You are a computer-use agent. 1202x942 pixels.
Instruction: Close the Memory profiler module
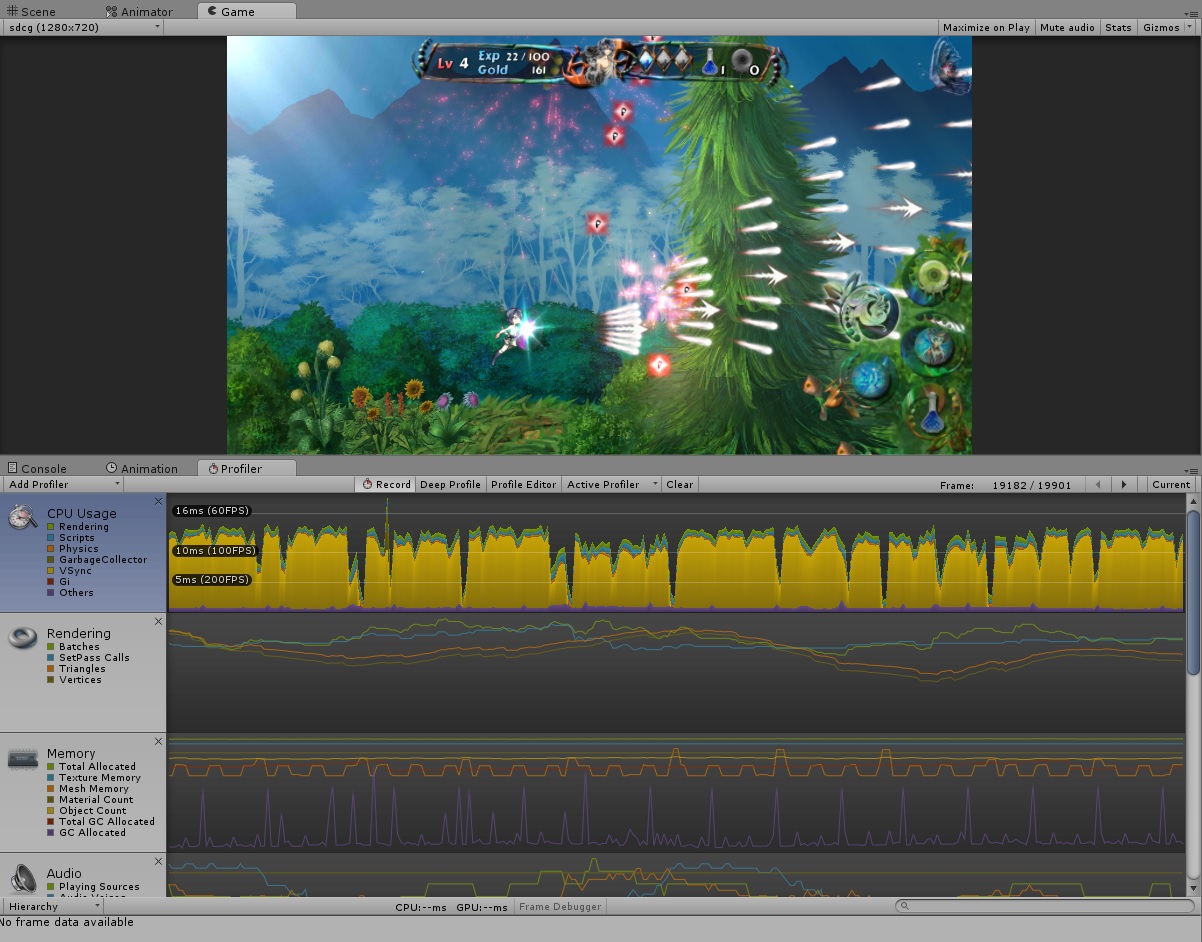click(x=158, y=741)
